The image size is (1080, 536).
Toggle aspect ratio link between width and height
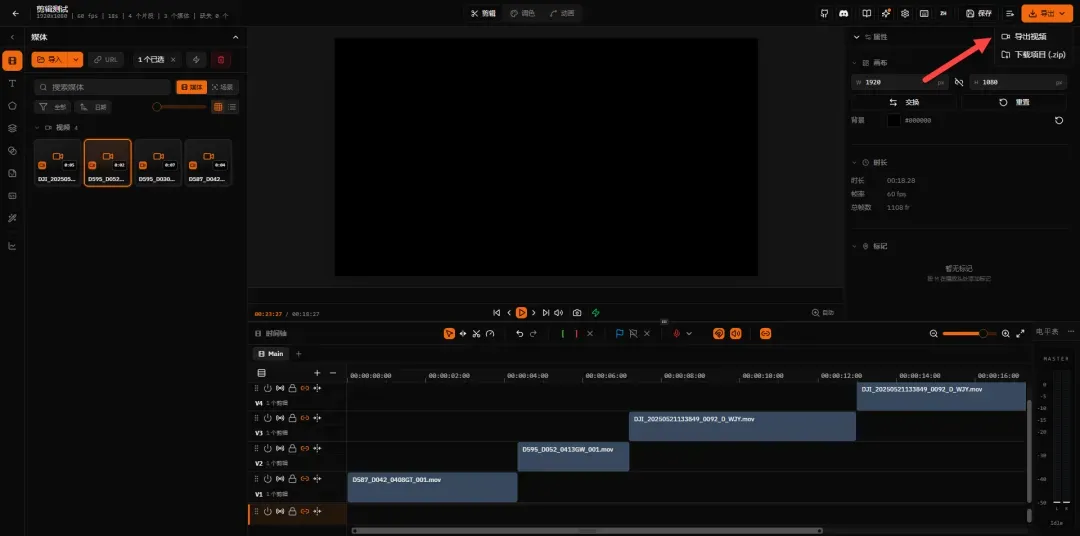coord(959,82)
